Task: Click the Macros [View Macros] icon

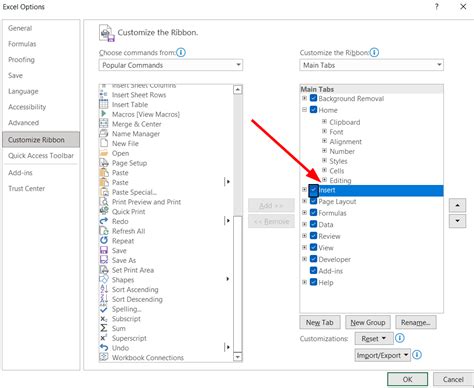Action: pos(104,114)
